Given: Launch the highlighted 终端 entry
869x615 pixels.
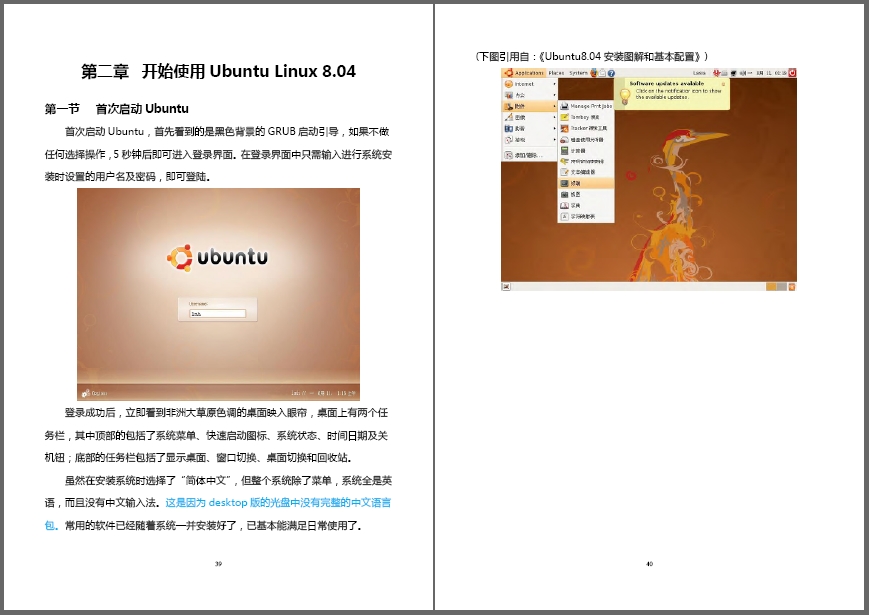Looking at the screenshot, I should pyautogui.click(x=586, y=183).
